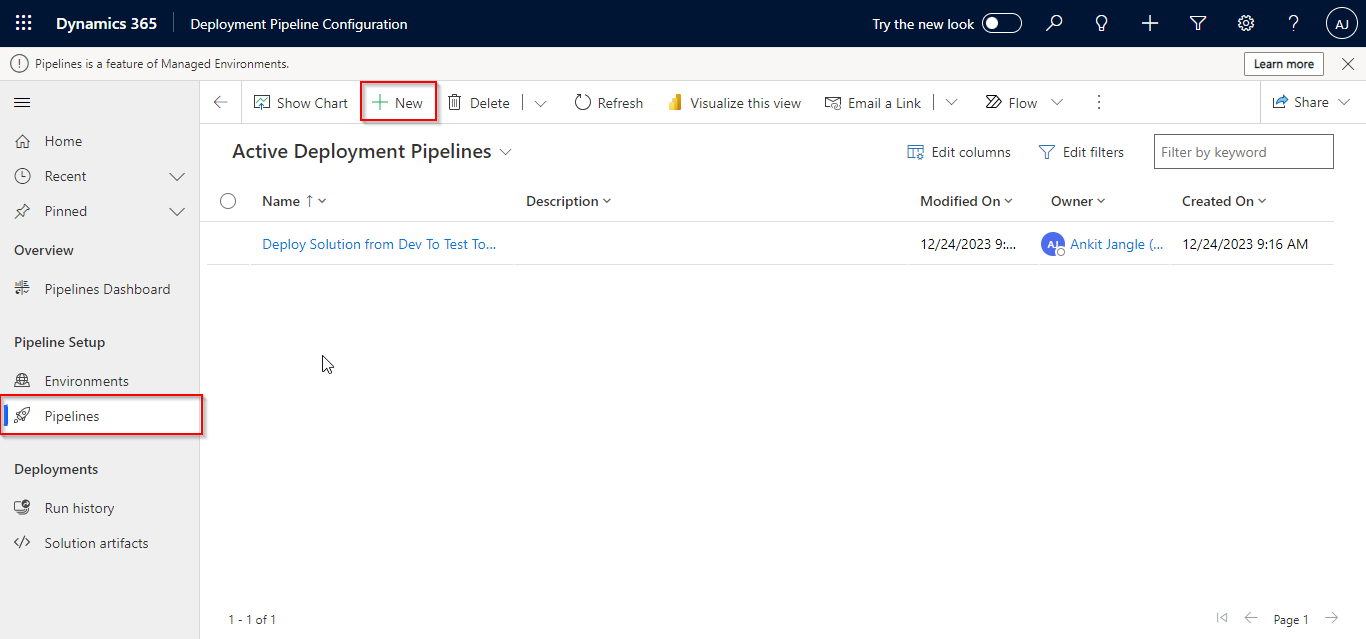1366x639 pixels.
Task: Toggle the Try the new look switch
Action: coord(1001,24)
